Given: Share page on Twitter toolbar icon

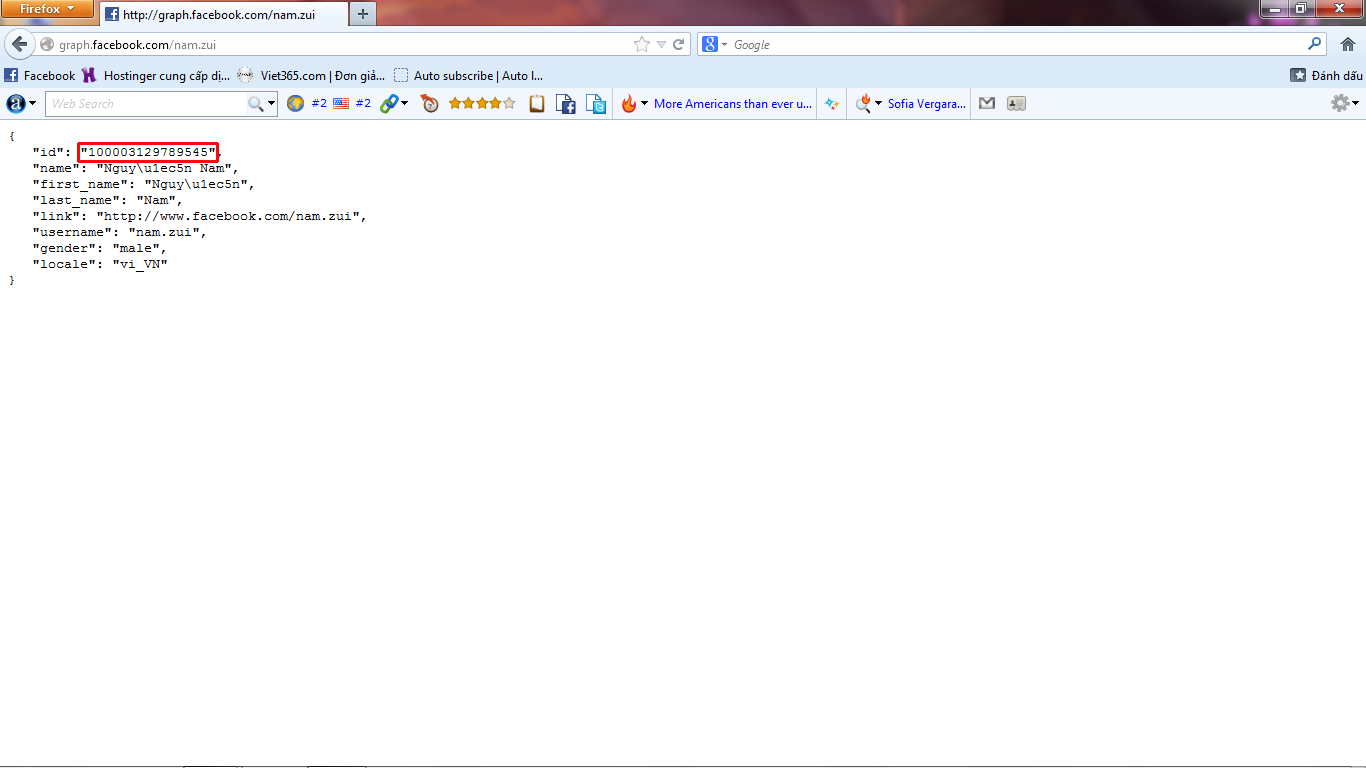Looking at the screenshot, I should (596, 103).
